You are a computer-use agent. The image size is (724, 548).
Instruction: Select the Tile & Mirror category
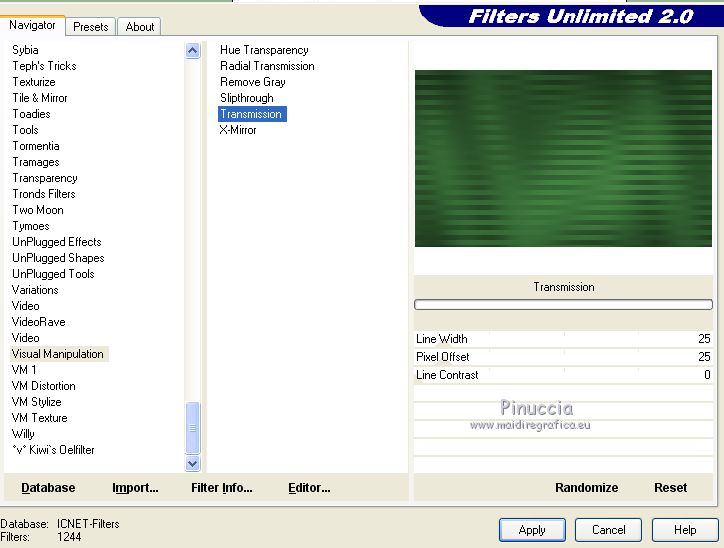pyautogui.click(x=40, y=98)
